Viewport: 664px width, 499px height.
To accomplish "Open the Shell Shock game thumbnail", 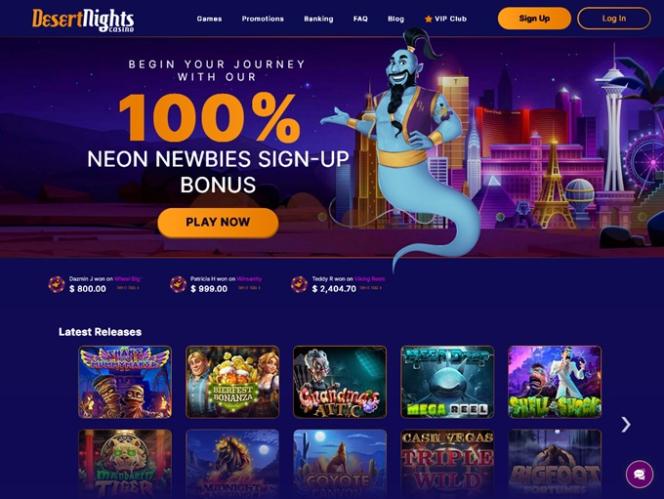I will (555, 382).
